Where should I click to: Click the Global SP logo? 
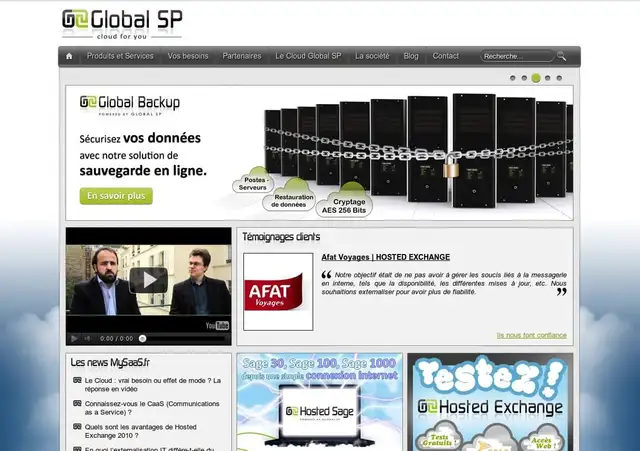pyautogui.click(x=122, y=24)
